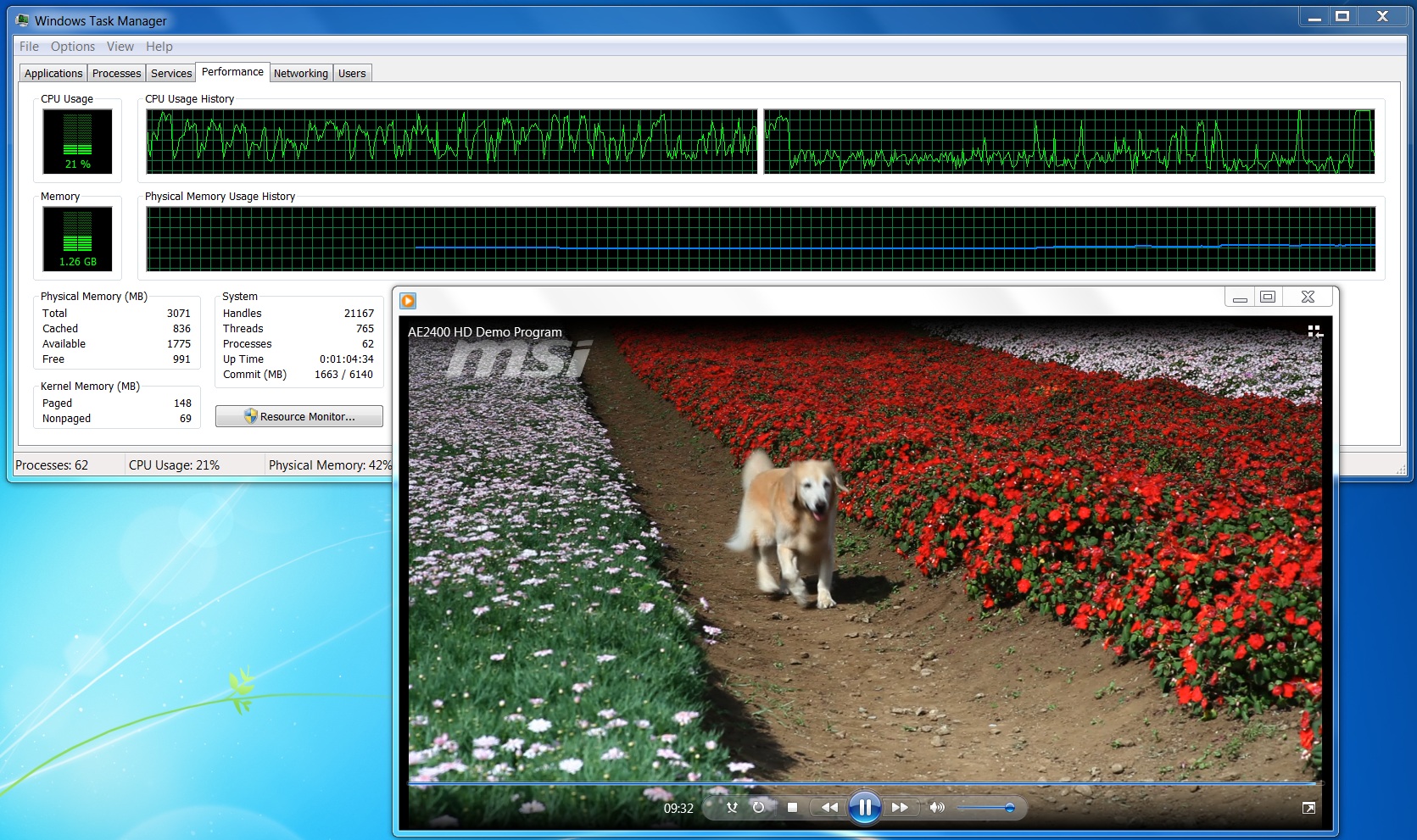Toggle repeat in the media player
The height and width of the screenshot is (840, 1417).
point(758,808)
